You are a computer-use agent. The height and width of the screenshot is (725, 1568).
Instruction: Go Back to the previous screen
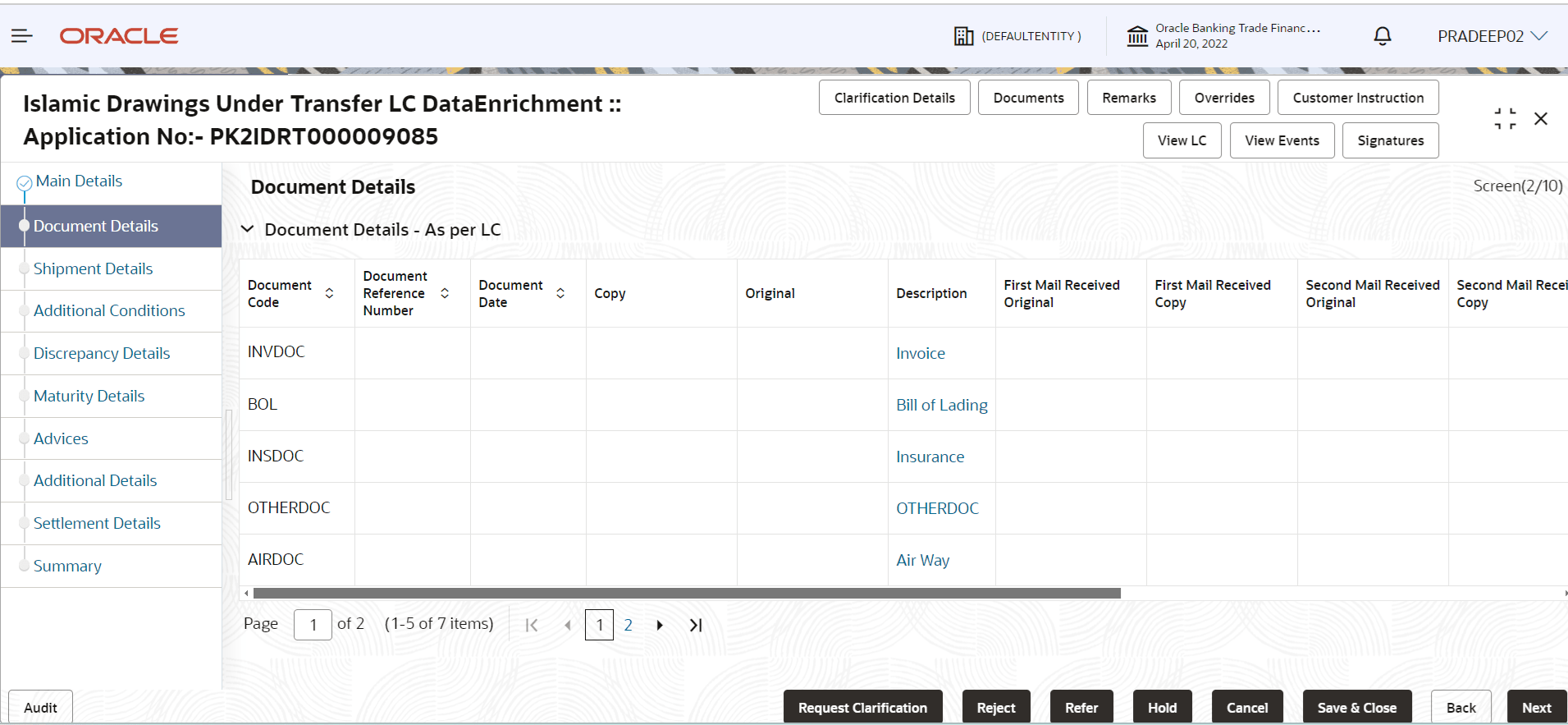pyautogui.click(x=1461, y=707)
